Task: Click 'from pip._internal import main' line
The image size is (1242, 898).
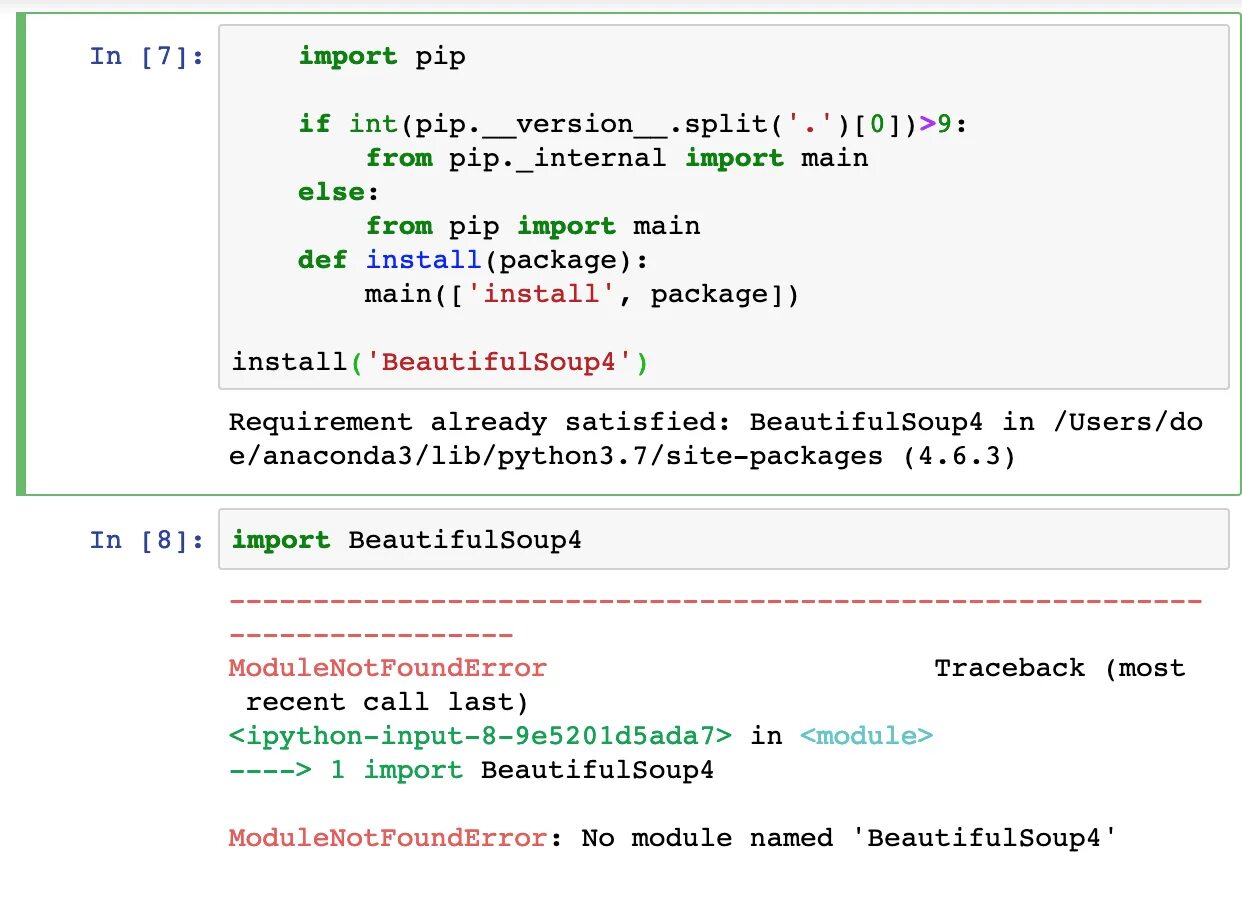Action: coord(617,158)
